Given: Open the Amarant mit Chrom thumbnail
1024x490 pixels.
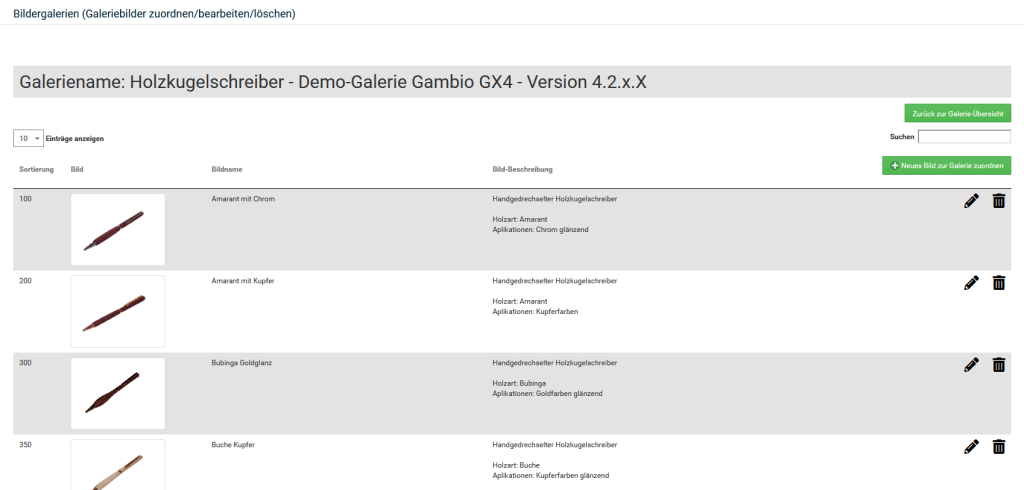Looking at the screenshot, I should tap(118, 230).
